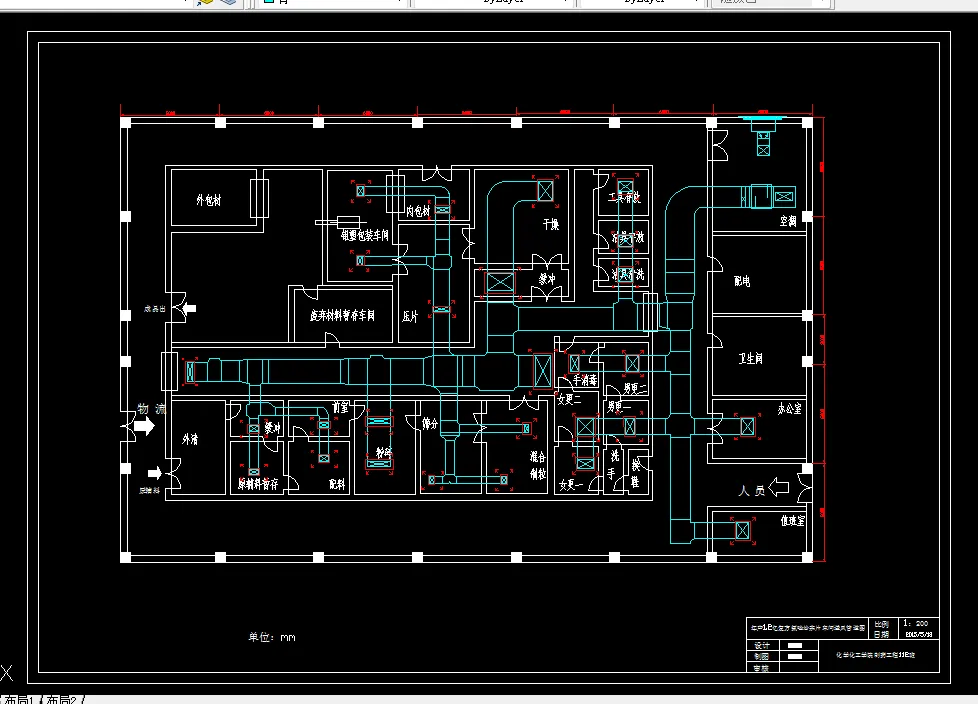Select the 外清 room label

[190, 440]
